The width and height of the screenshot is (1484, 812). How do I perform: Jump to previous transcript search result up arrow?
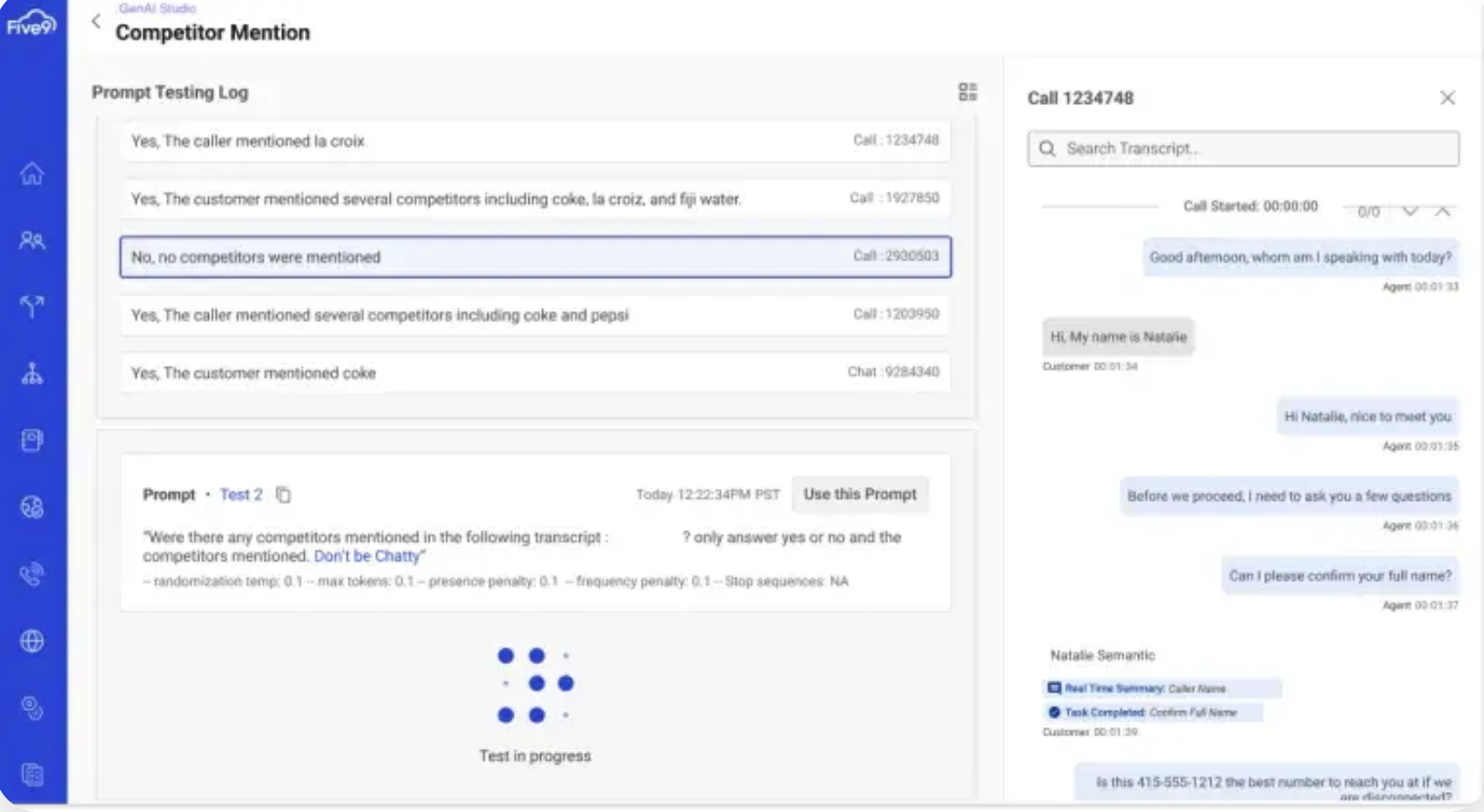pos(1443,211)
